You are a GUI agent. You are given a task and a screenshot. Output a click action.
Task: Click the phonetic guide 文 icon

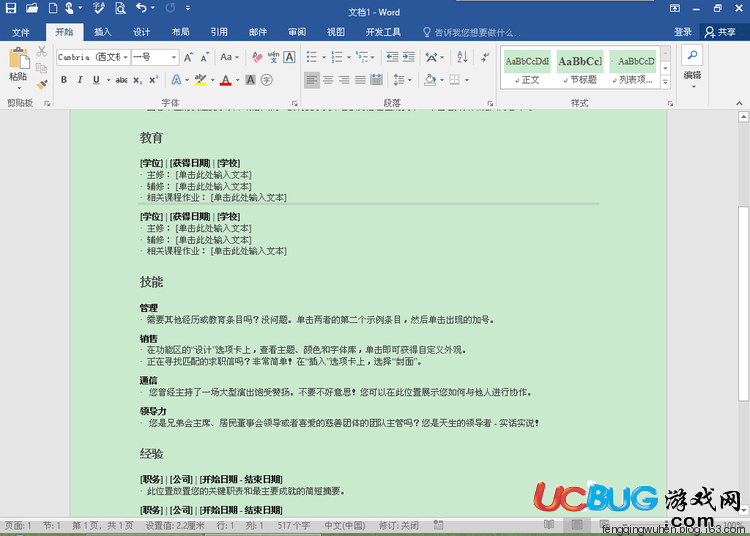click(273, 57)
